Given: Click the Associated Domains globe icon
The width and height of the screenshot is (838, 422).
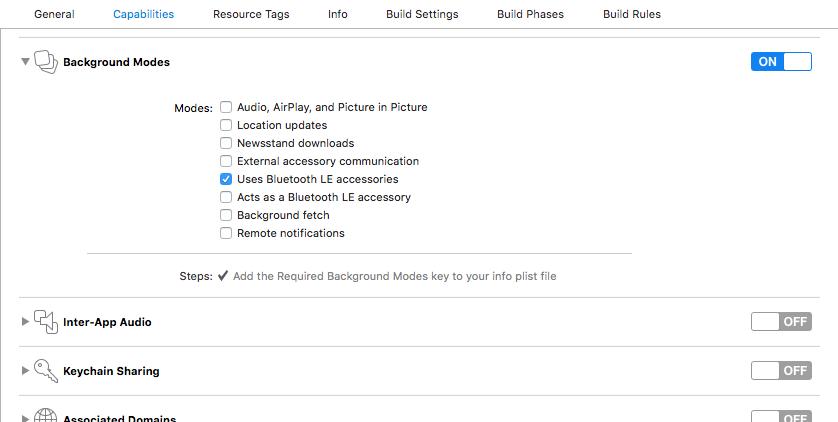Looking at the screenshot, I should point(46,416).
